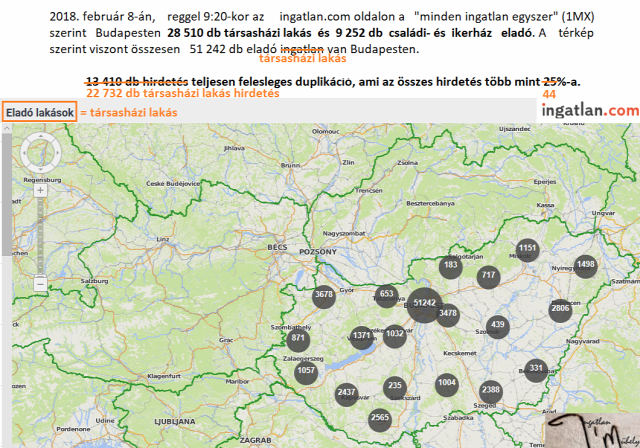Click the Maribor city label

tap(237, 381)
